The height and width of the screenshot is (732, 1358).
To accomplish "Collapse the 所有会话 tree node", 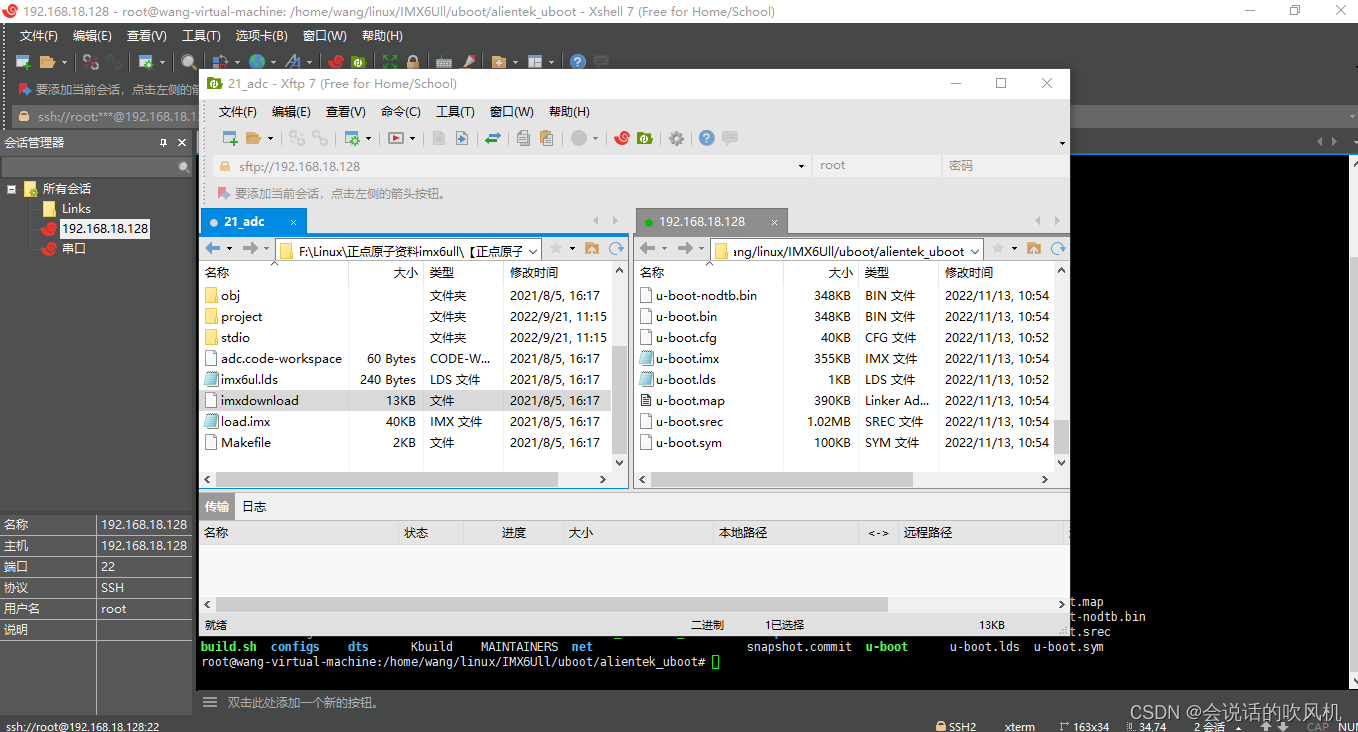I will [x=11, y=188].
